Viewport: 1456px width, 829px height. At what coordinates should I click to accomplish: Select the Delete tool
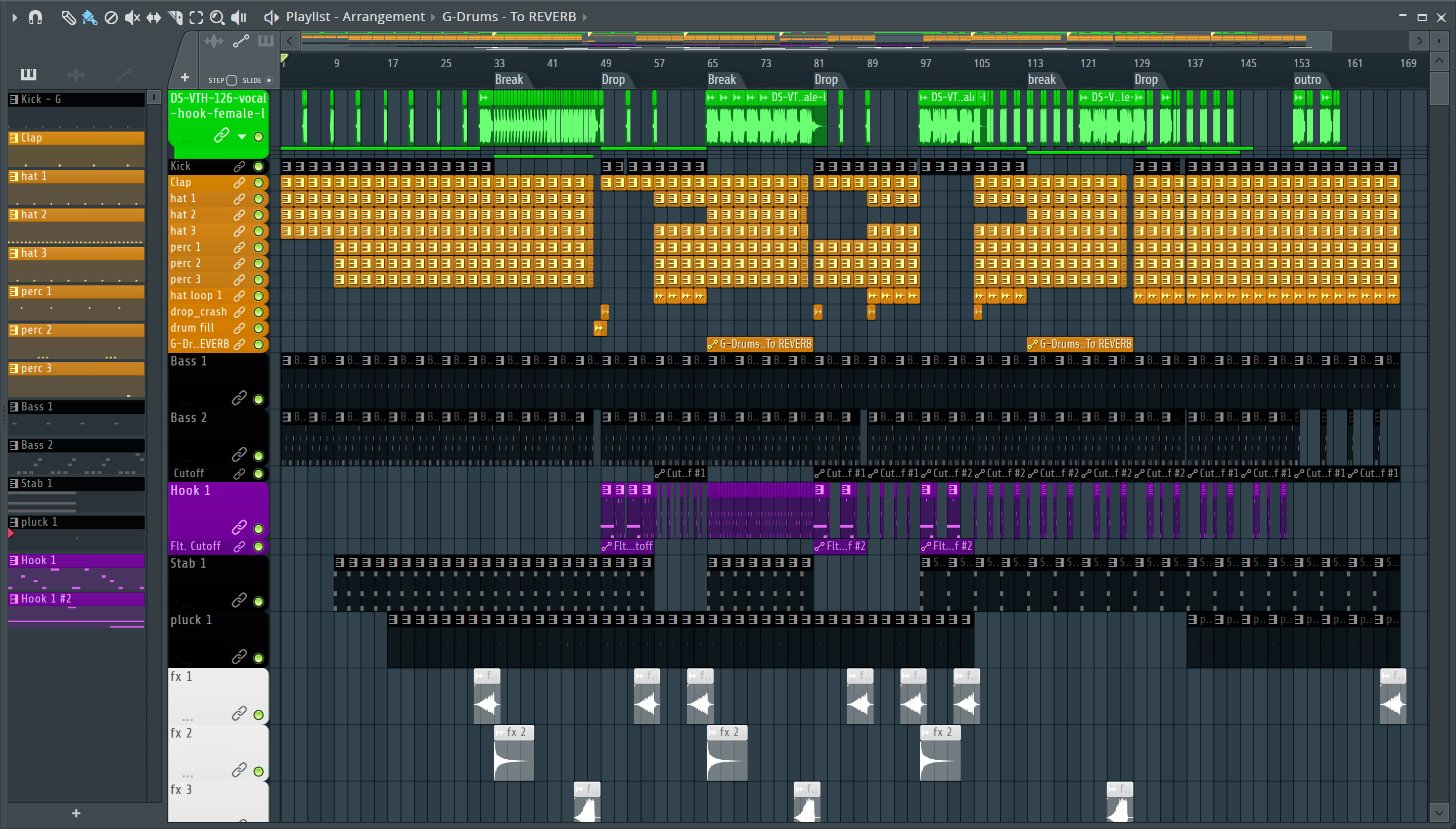pos(111,17)
